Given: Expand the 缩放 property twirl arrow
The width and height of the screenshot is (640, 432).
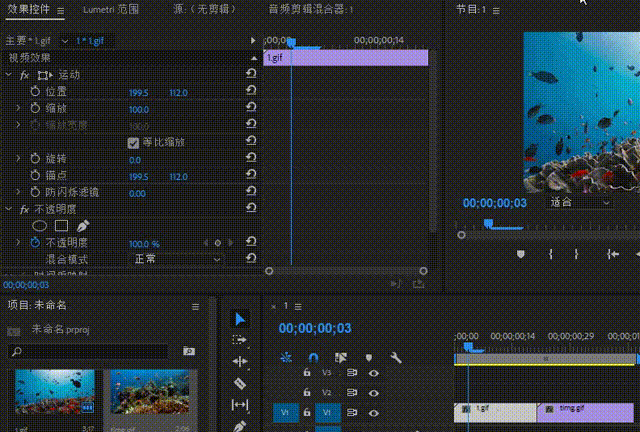Looking at the screenshot, I should 18,108.
